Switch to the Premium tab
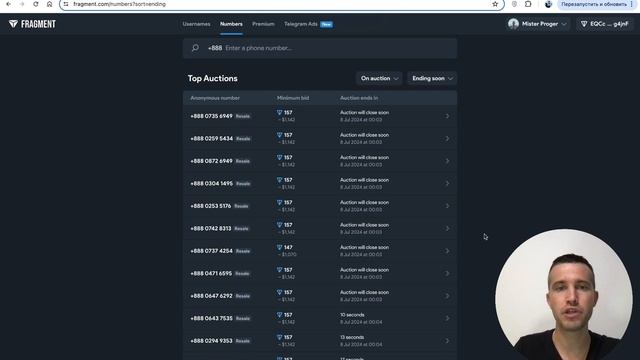This screenshot has height=360, width=640. [x=263, y=24]
